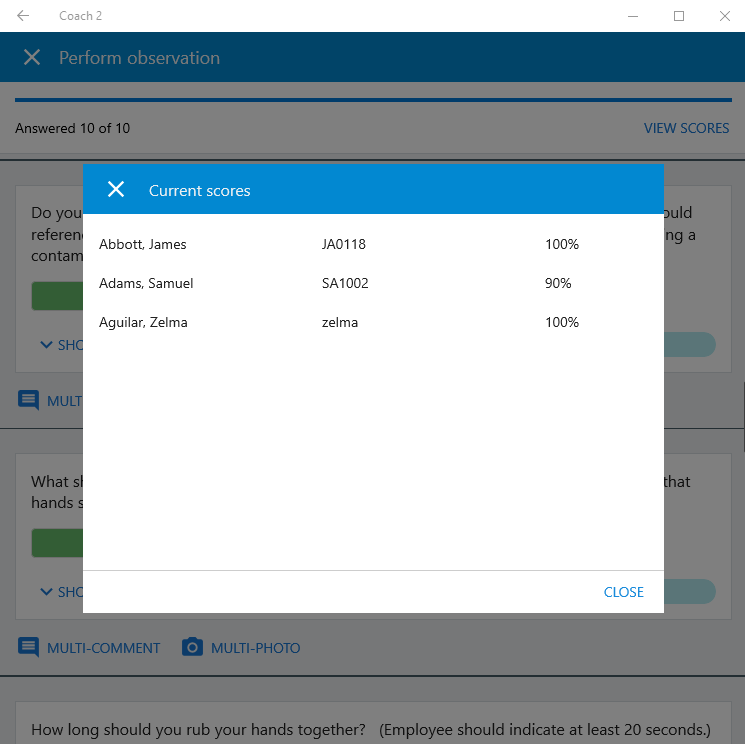
Task: Expand the SHOW chevron in the first question card
Action: point(46,345)
